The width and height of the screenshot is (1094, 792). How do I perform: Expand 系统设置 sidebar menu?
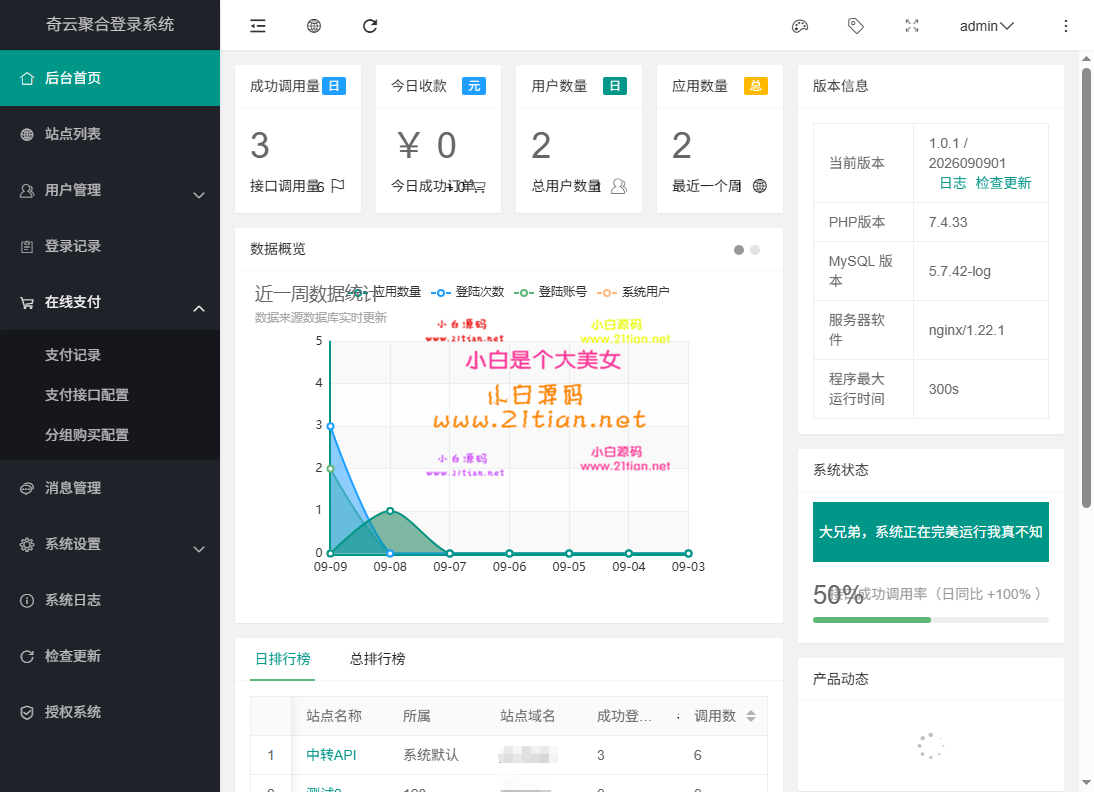(110, 544)
